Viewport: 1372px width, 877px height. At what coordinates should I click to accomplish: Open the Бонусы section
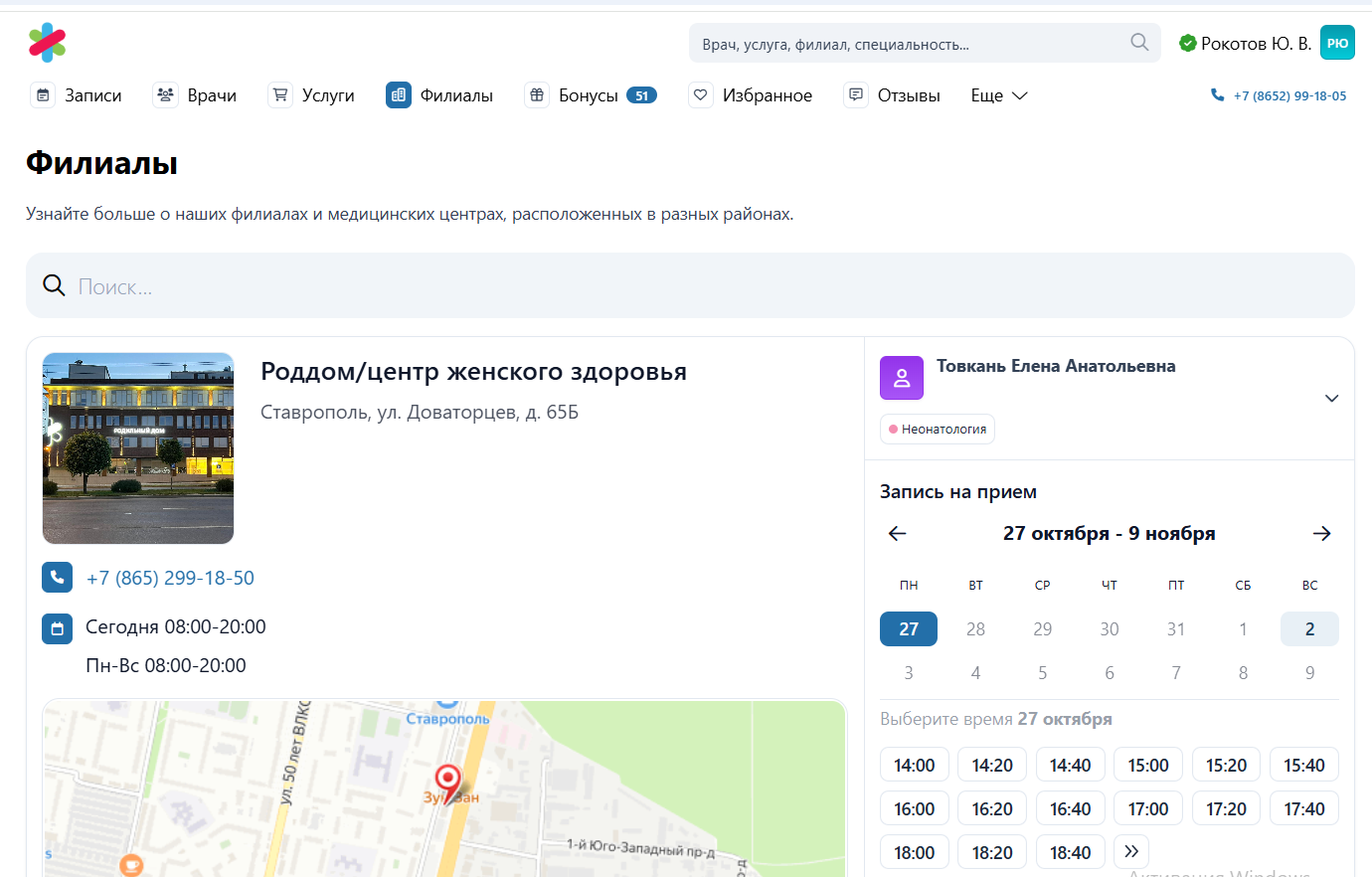point(590,95)
